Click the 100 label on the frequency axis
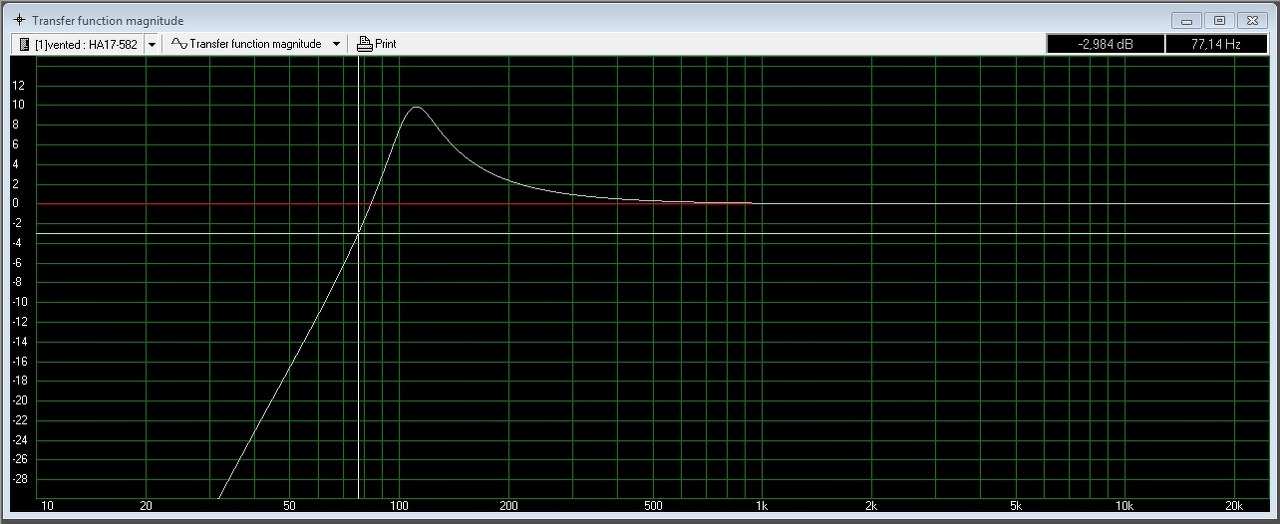 (x=398, y=506)
